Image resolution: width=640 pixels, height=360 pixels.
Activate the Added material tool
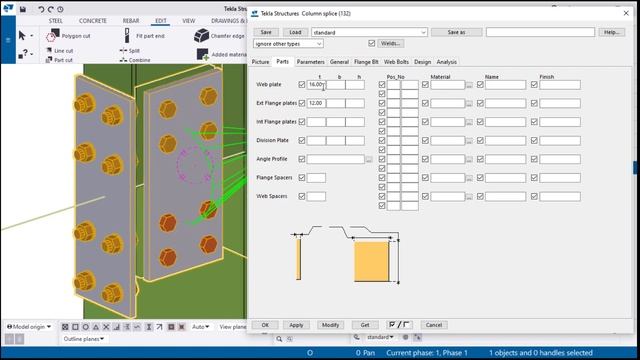point(222,54)
